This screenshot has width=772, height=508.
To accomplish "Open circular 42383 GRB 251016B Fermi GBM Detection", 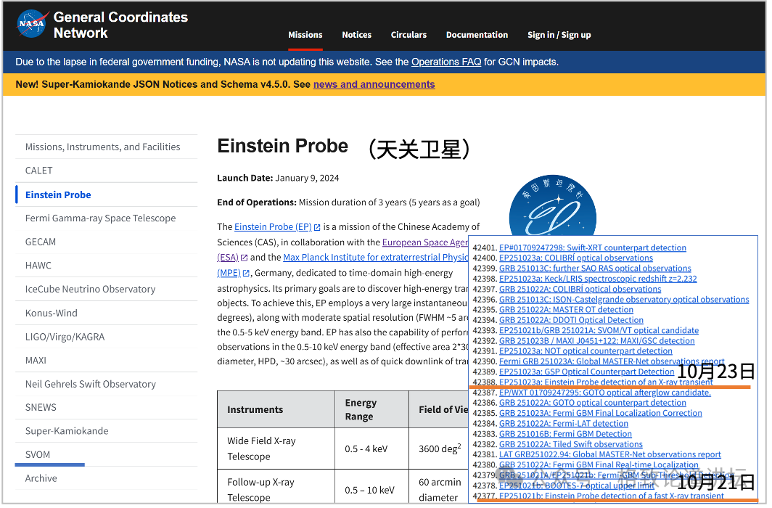I will [x=568, y=435].
